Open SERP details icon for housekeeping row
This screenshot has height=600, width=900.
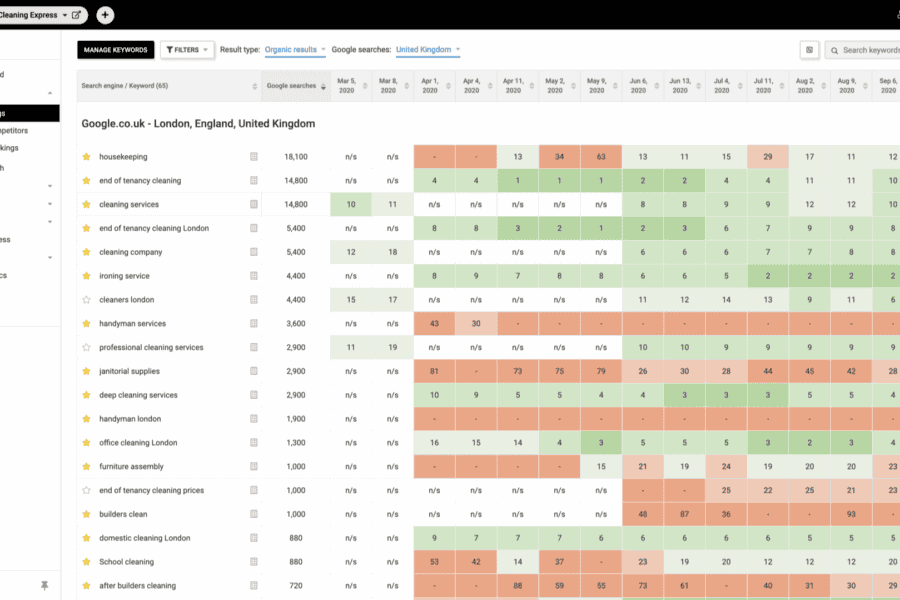(x=254, y=157)
